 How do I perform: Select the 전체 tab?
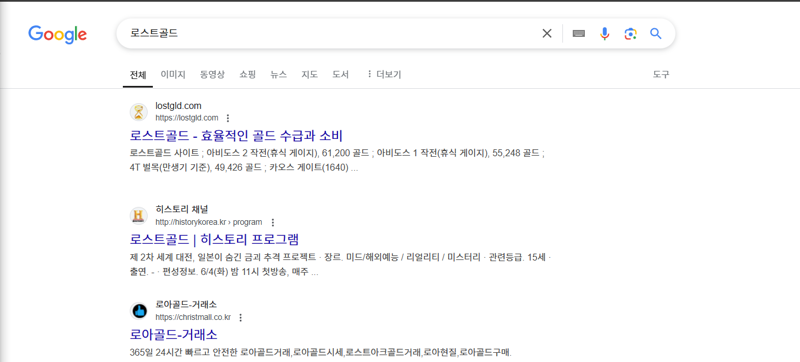138,75
